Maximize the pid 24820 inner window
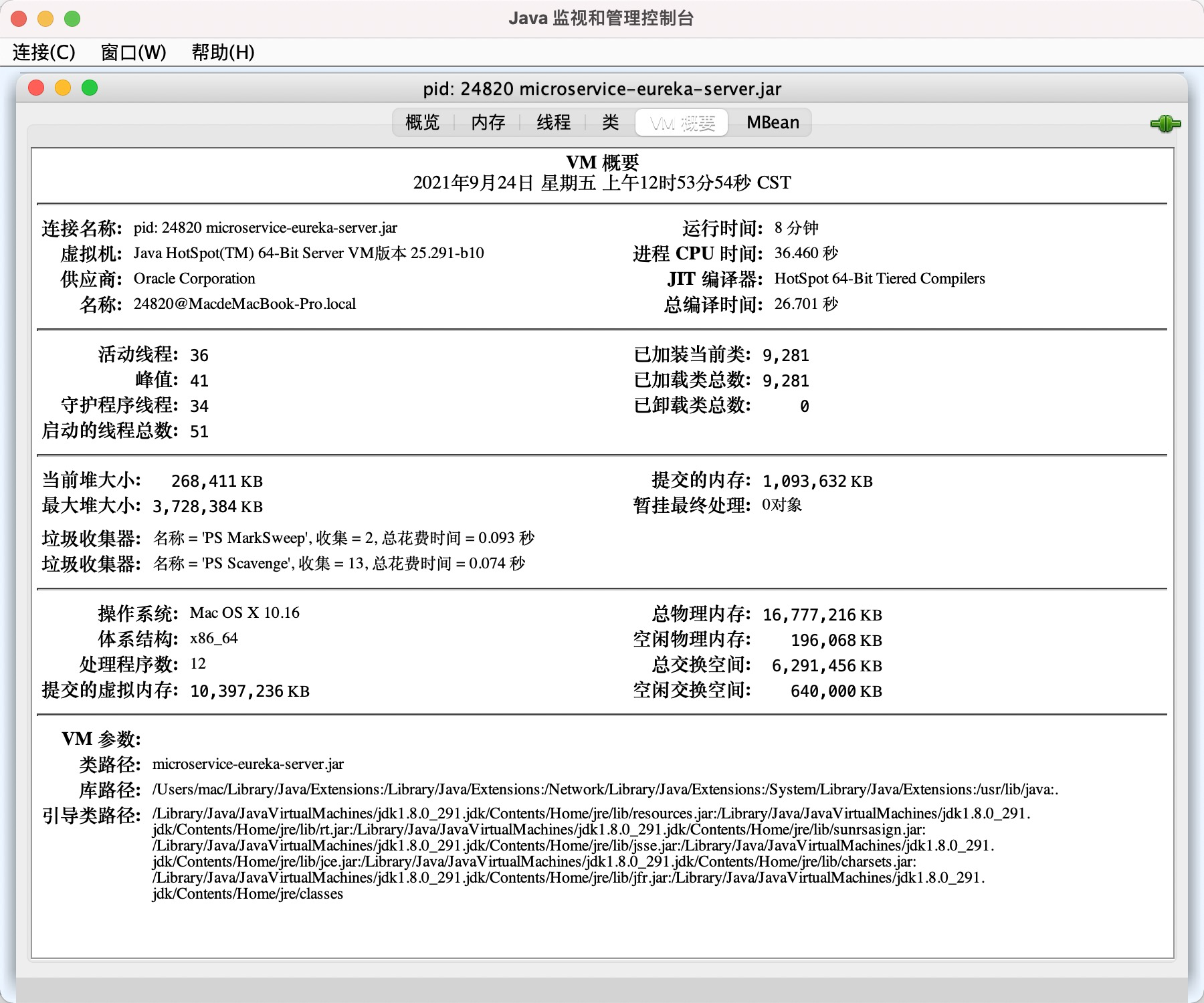 coord(90,88)
